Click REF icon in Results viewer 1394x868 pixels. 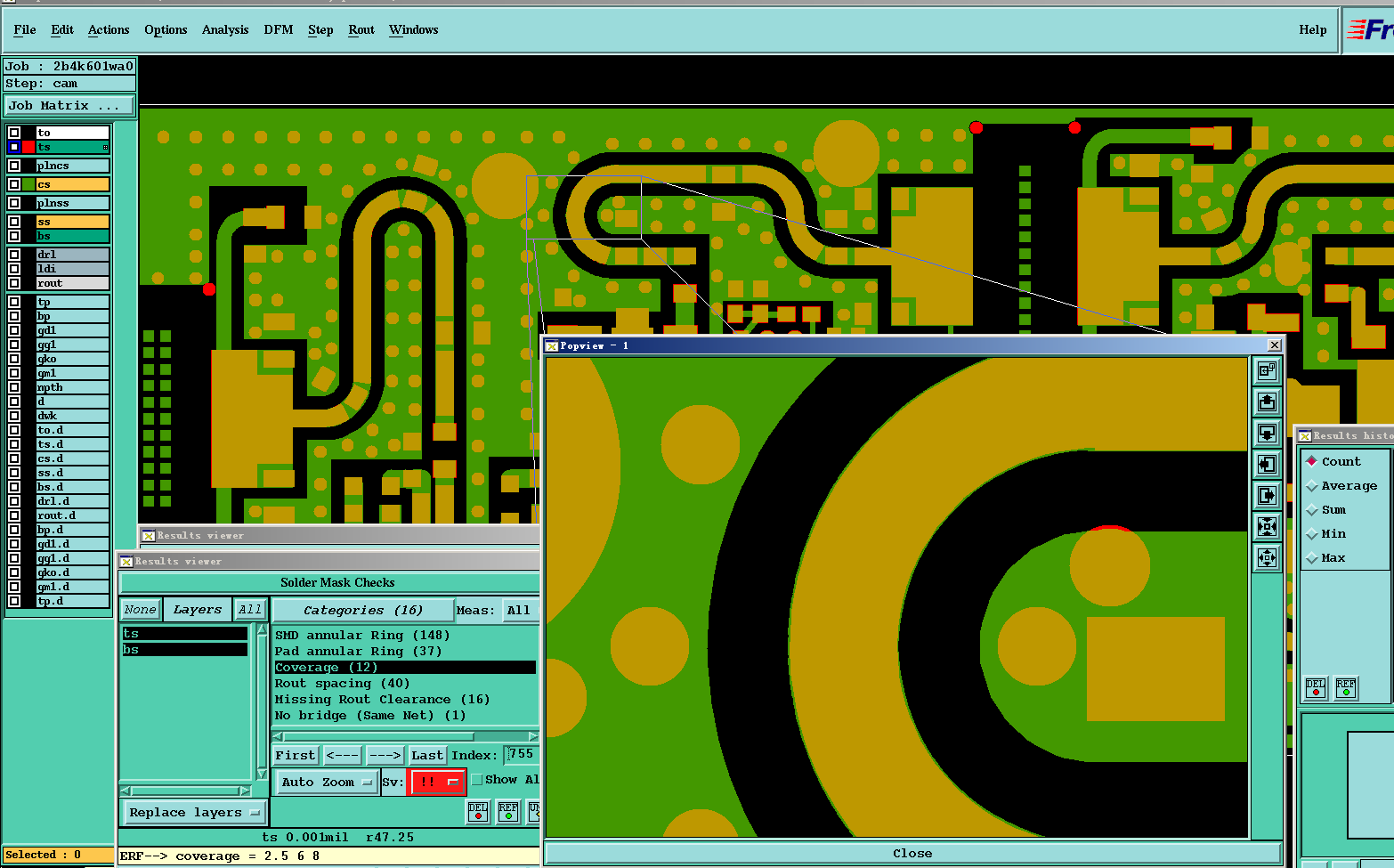click(x=508, y=812)
